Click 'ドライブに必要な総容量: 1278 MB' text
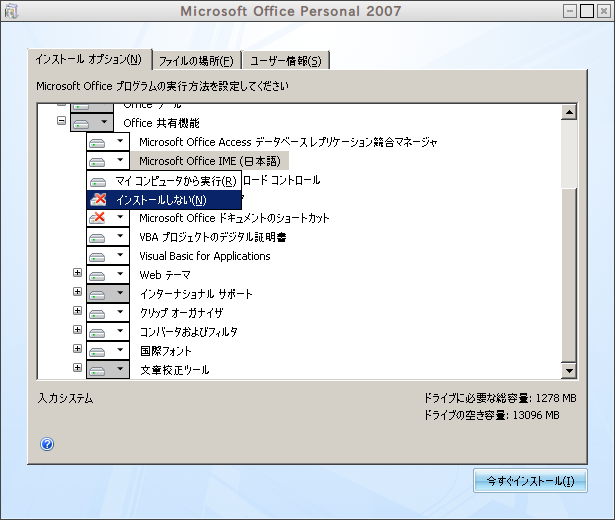 [x=500, y=398]
